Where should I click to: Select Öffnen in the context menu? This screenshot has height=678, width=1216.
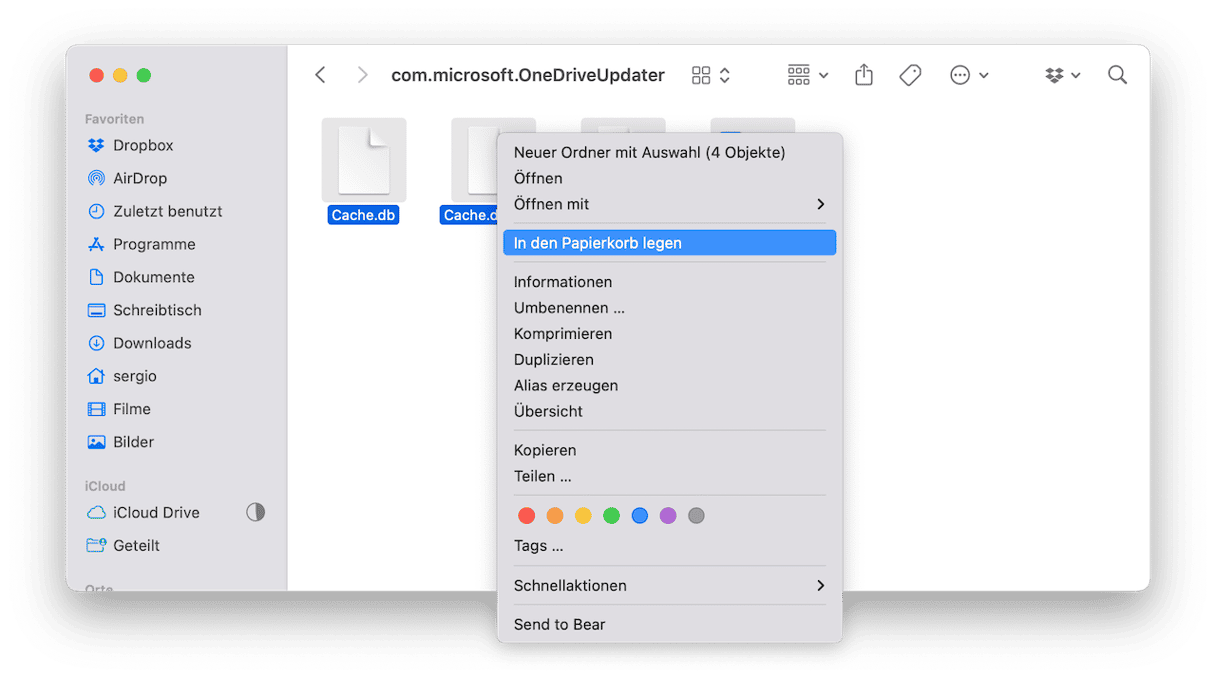670,178
